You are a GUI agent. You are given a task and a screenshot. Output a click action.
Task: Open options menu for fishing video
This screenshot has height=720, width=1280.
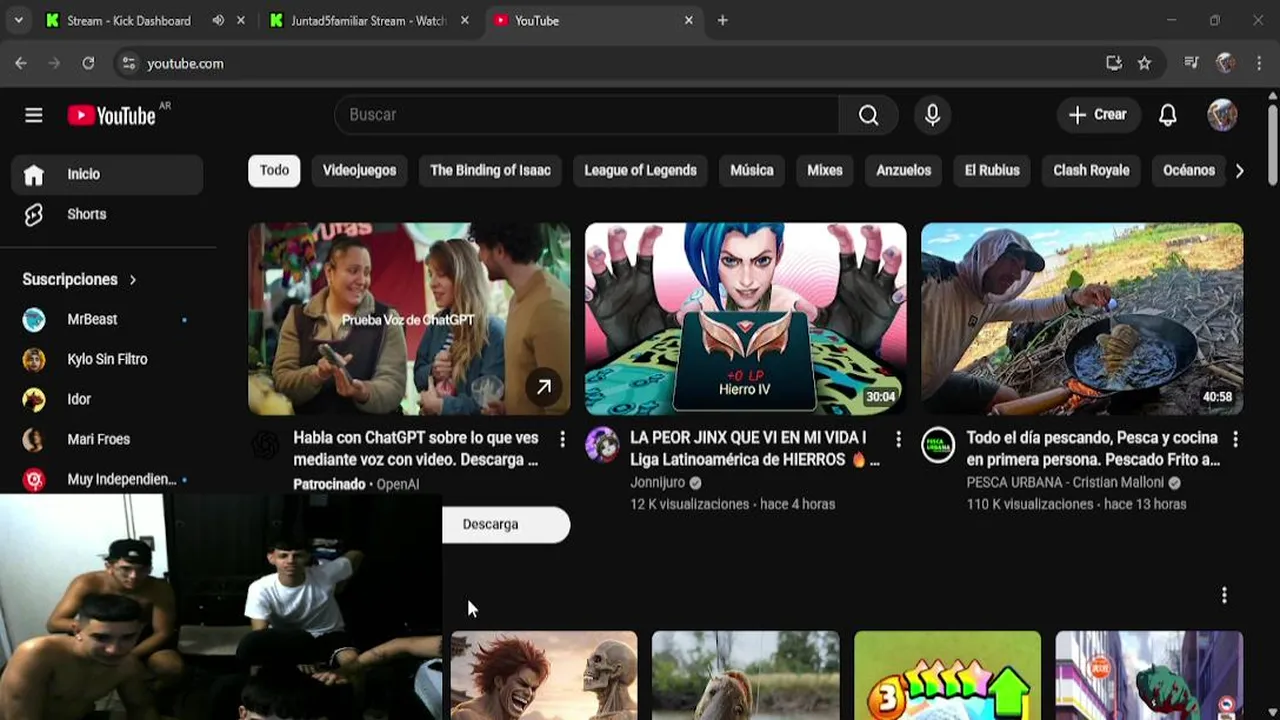(x=1235, y=439)
